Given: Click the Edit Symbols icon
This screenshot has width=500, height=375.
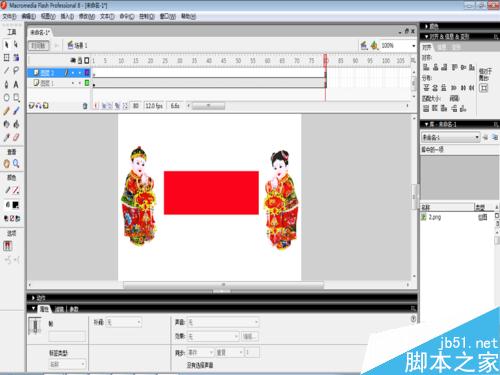Looking at the screenshot, I should click(x=375, y=45).
